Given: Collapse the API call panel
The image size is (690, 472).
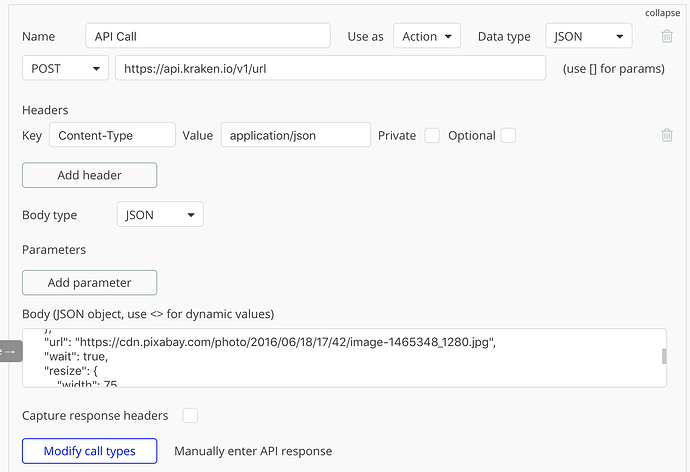Looking at the screenshot, I should pos(662,13).
